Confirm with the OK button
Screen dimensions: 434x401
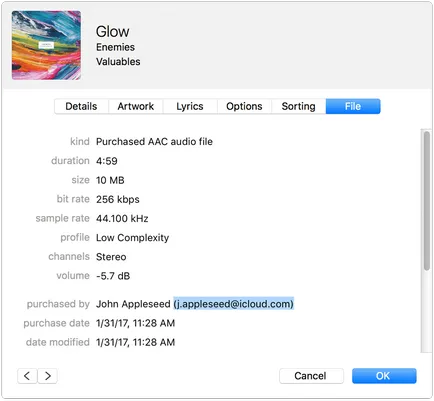[x=384, y=376]
